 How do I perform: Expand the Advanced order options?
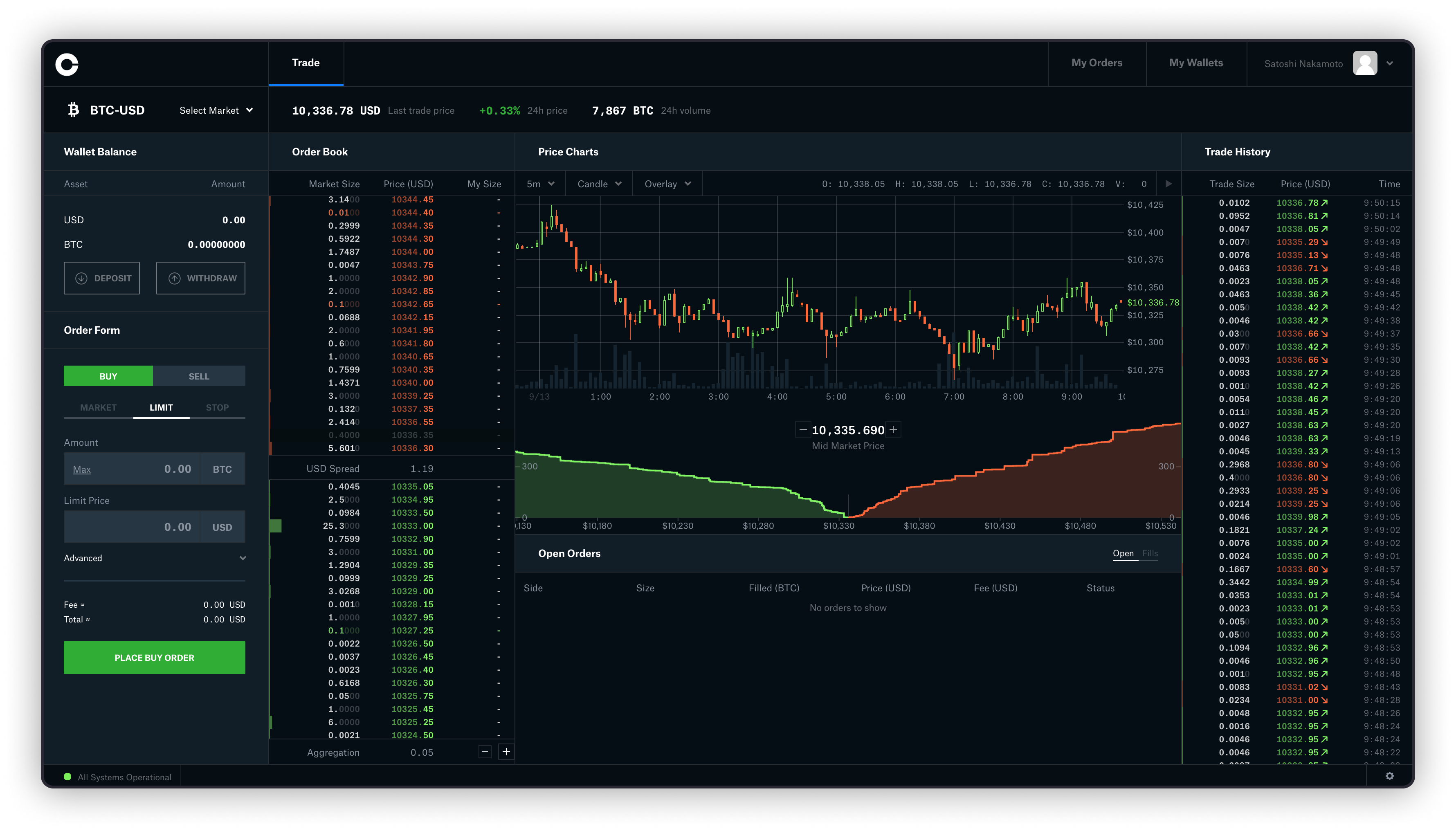click(154, 558)
